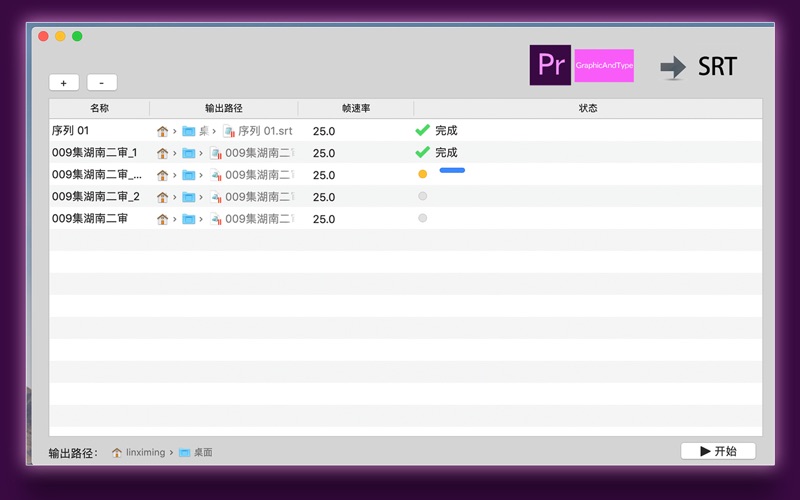Image resolution: width=800 pixels, height=500 pixels.
Task: Click the gray status dot for 009集湖南二审_2
Action: tap(422, 196)
